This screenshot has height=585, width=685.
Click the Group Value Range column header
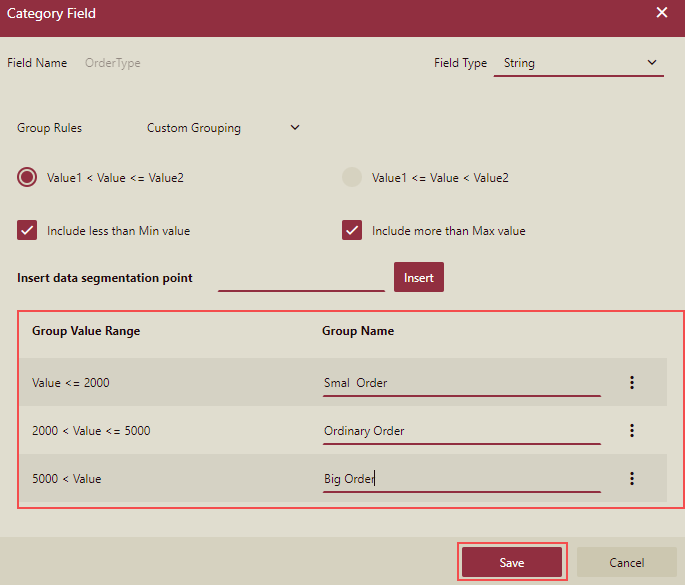coord(86,331)
